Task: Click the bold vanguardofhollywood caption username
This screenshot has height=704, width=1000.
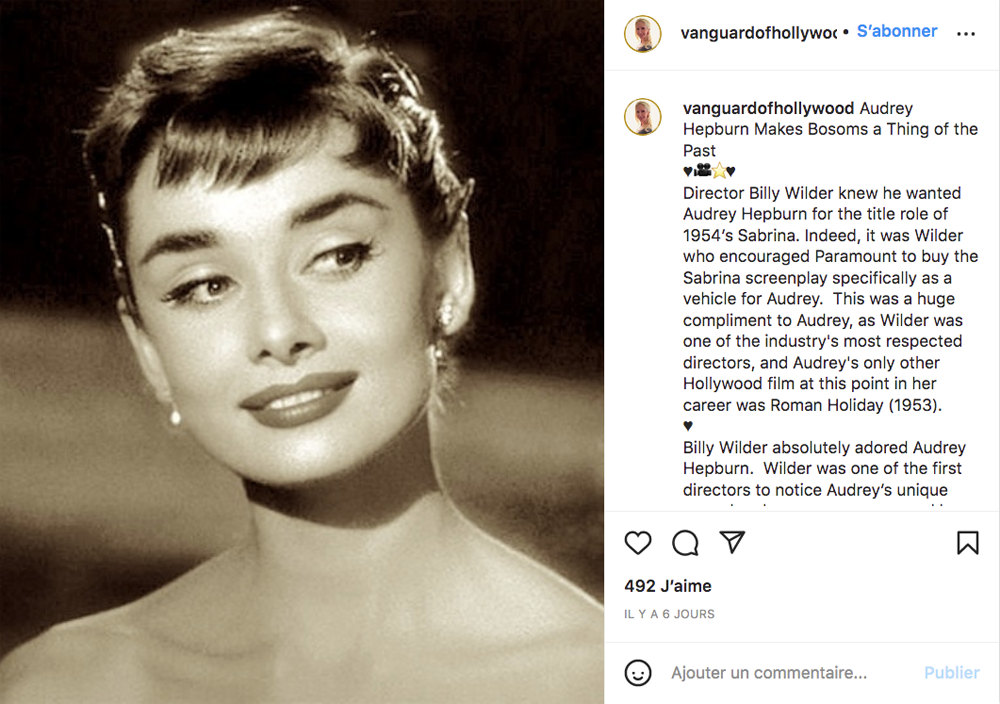Action: click(768, 108)
